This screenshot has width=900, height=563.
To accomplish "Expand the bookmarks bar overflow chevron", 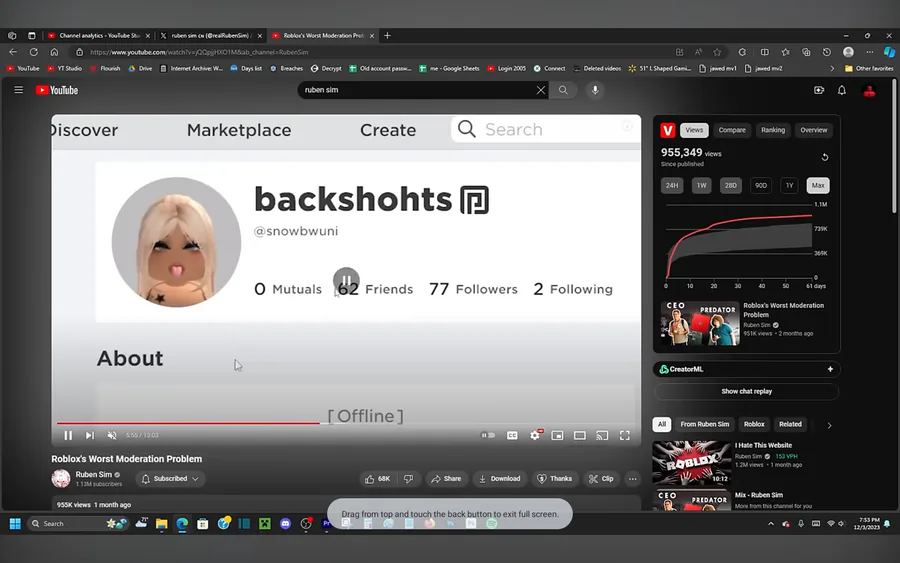I will coord(832,68).
